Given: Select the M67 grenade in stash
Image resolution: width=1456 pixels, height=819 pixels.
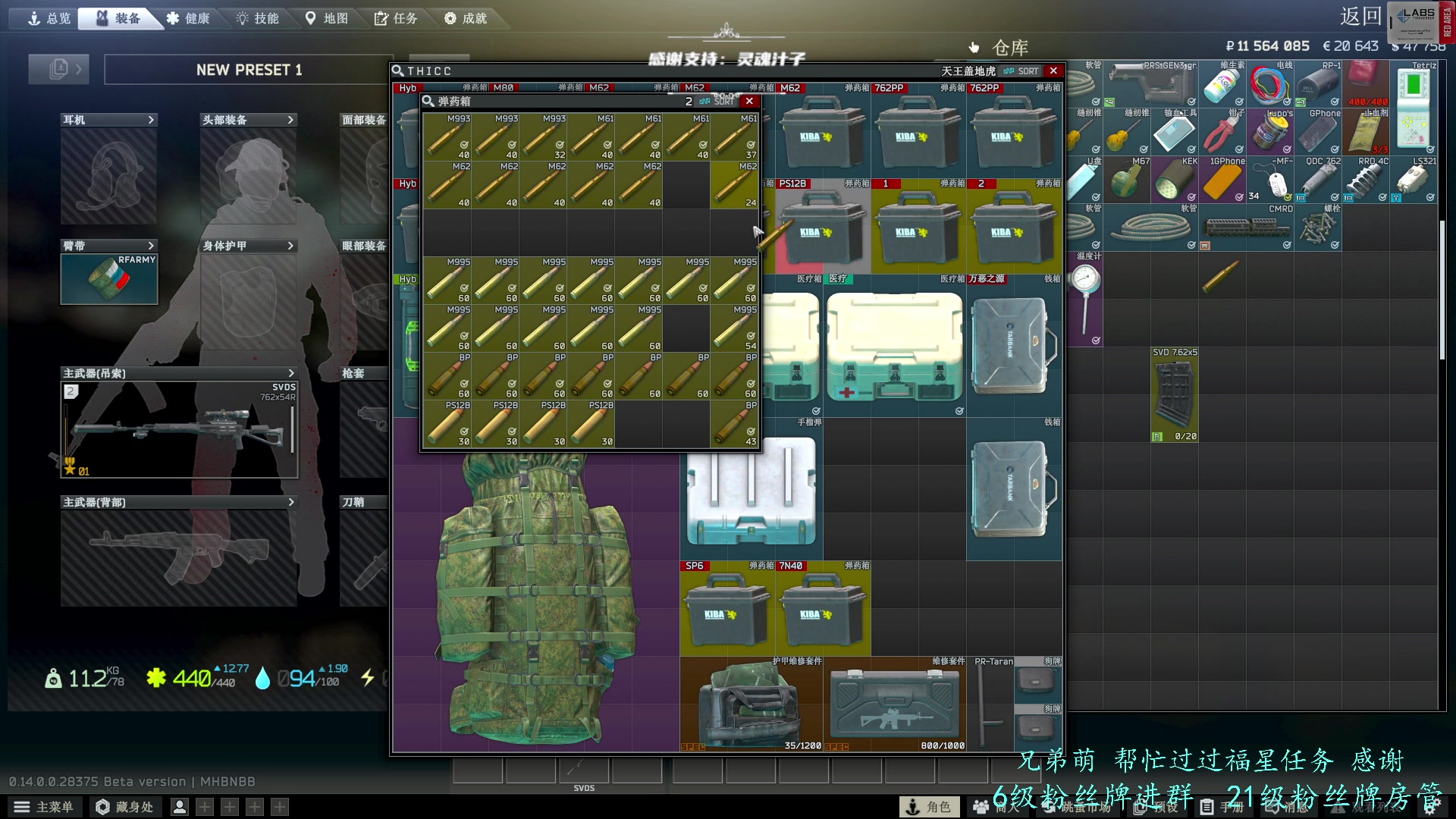Looking at the screenshot, I should pyautogui.click(x=1126, y=180).
